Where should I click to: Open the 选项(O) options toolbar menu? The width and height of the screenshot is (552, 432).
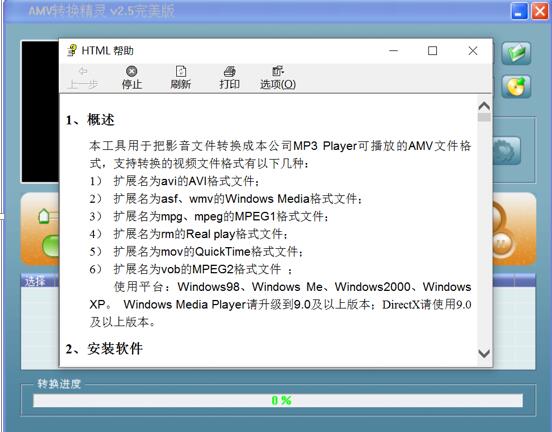click(x=278, y=77)
